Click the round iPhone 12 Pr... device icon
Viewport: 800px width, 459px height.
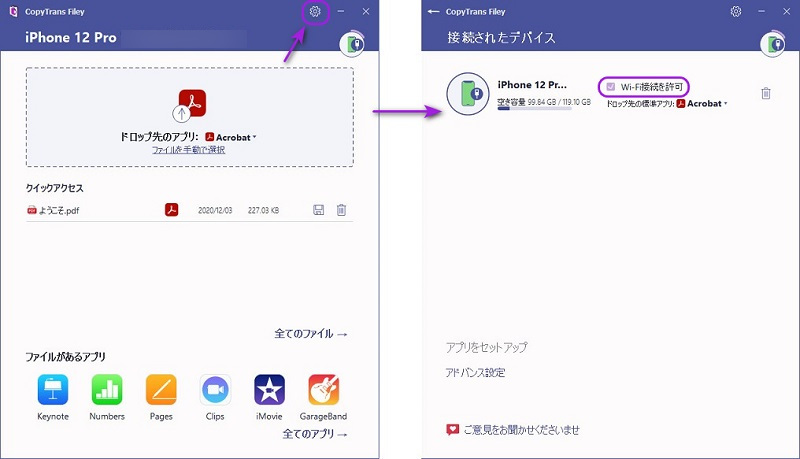click(x=468, y=94)
